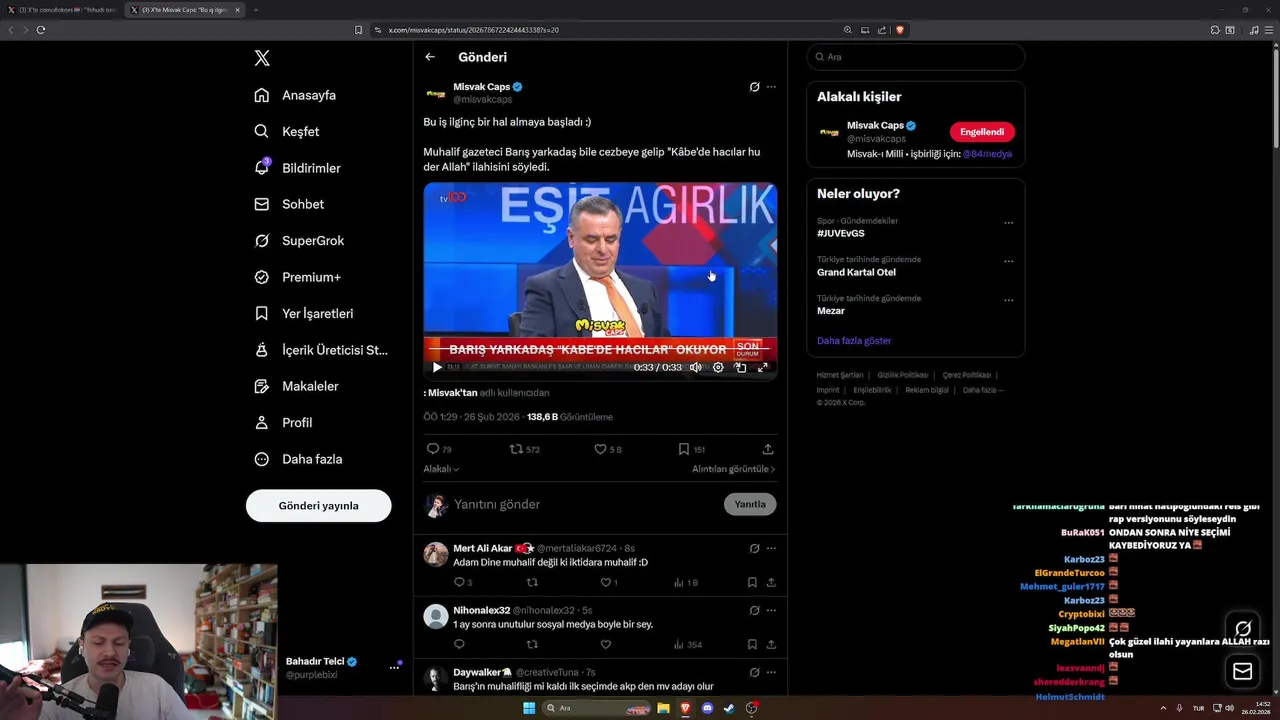1280x720 pixels.
Task: Open the video settings gear
Action: [718, 367]
